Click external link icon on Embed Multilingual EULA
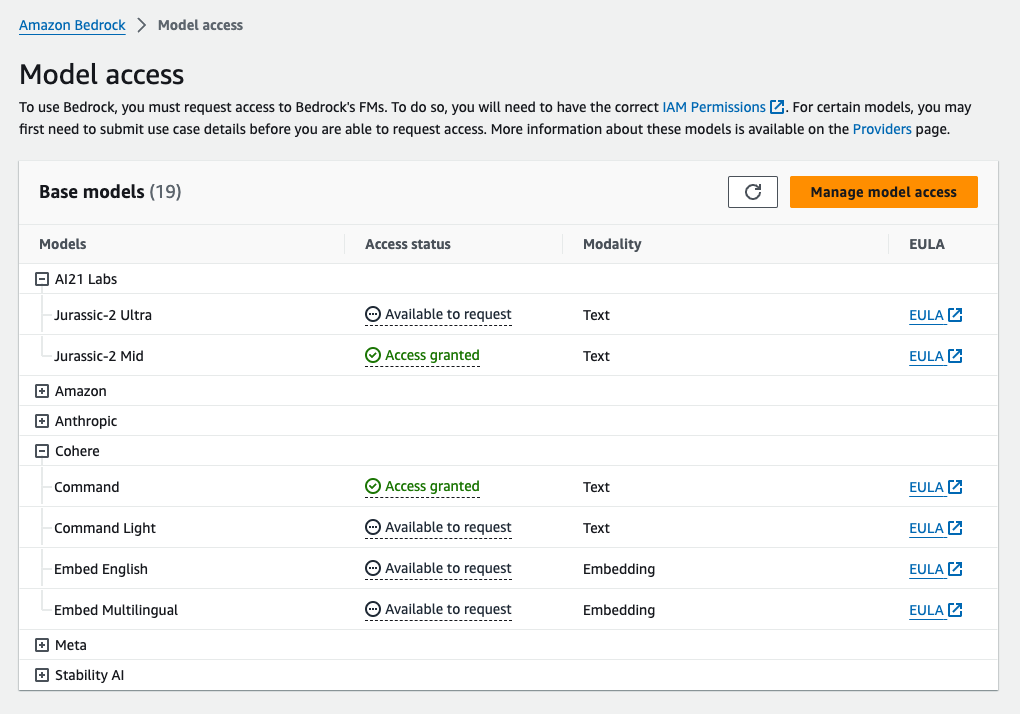The height and width of the screenshot is (714, 1020). point(953,609)
